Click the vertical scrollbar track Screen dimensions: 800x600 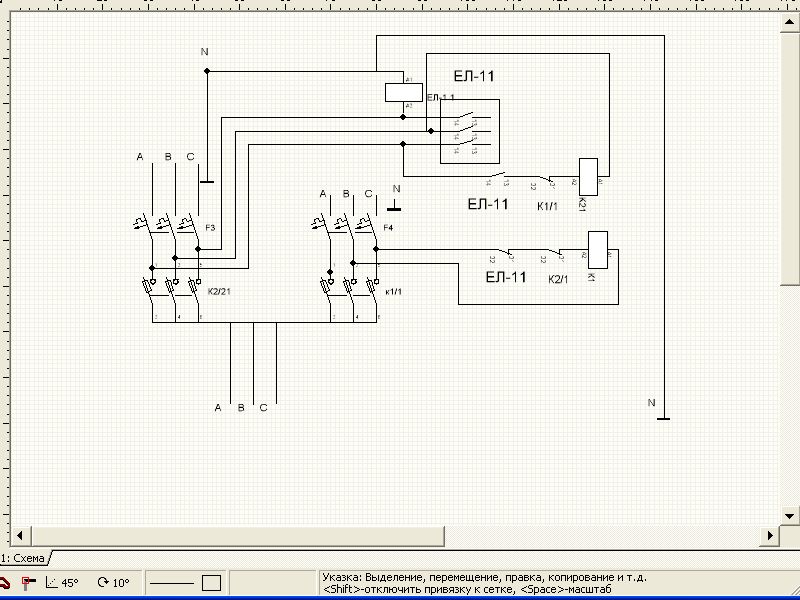click(x=791, y=300)
